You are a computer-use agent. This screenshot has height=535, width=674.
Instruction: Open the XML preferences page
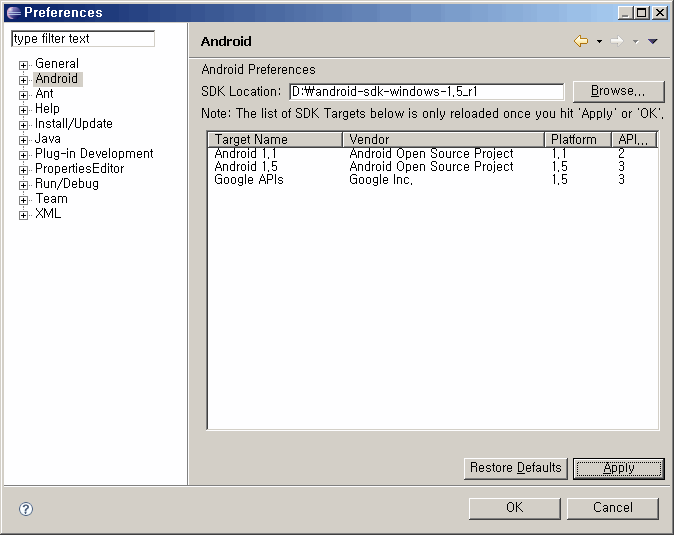tap(48, 214)
